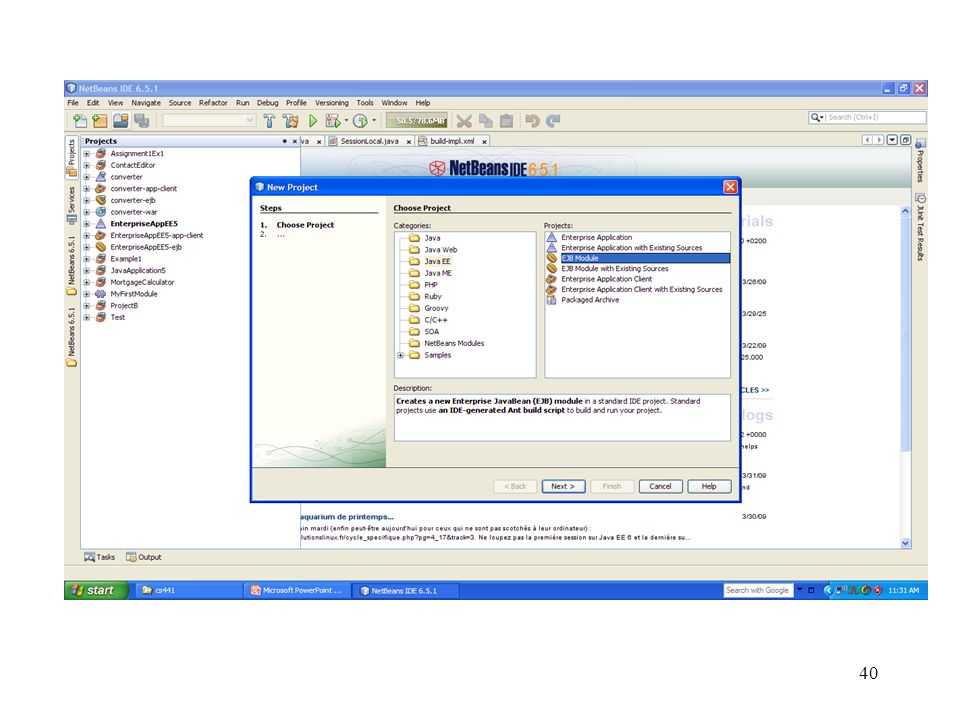Screen dimensions: 960x720
Task: Click the Search (Ctrl+I) field
Action: point(867,117)
